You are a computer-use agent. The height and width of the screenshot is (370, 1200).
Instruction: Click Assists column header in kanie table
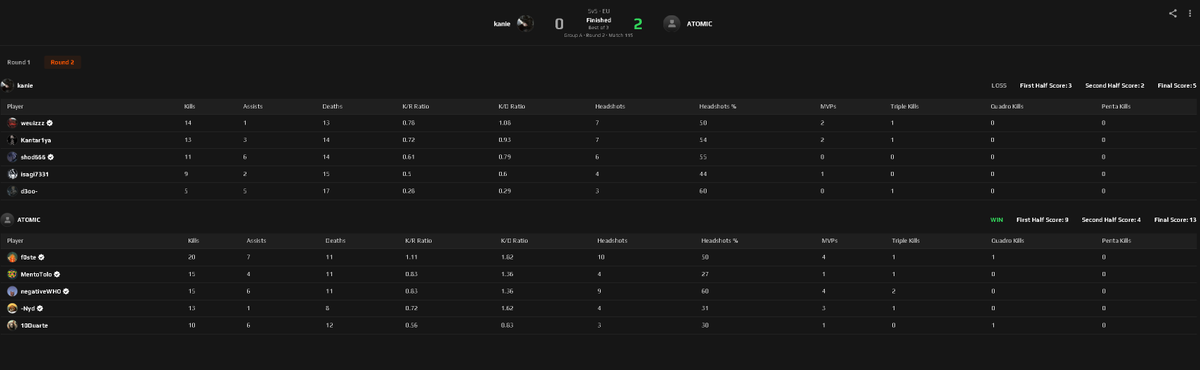coord(252,106)
